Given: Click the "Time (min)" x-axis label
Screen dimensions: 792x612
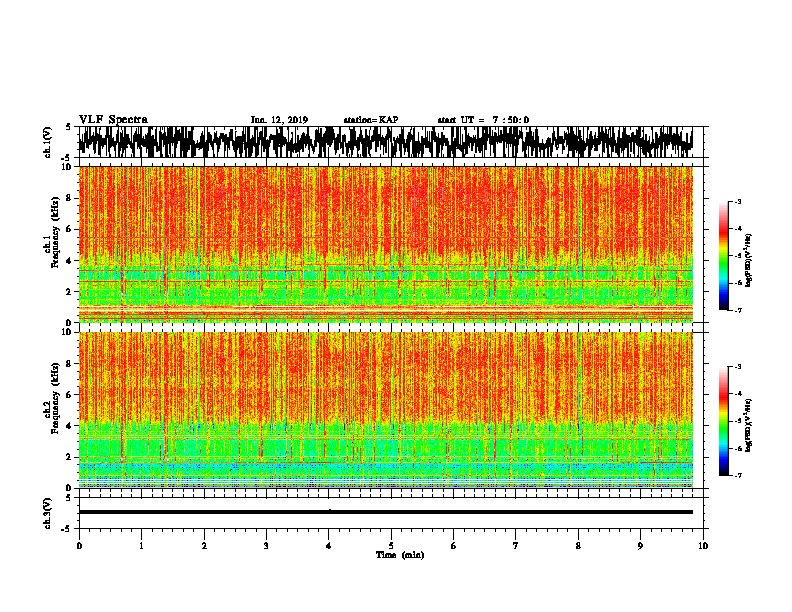Looking at the screenshot, I should 400,555.
